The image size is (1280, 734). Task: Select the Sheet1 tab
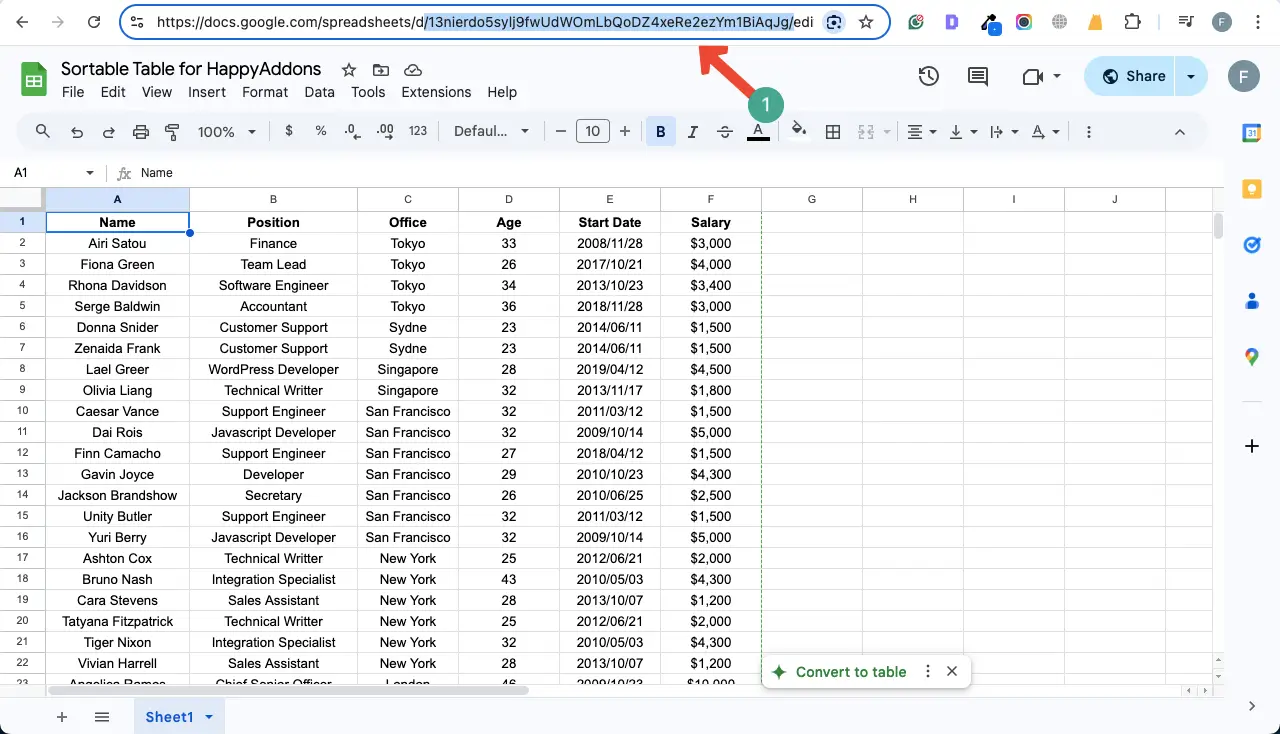[x=169, y=716]
